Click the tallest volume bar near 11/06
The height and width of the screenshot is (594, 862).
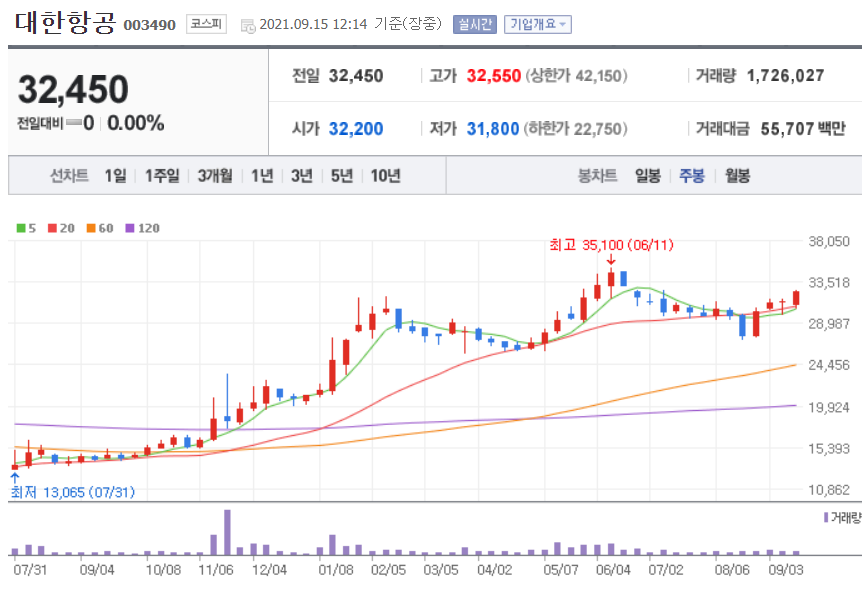click(x=227, y=532)
